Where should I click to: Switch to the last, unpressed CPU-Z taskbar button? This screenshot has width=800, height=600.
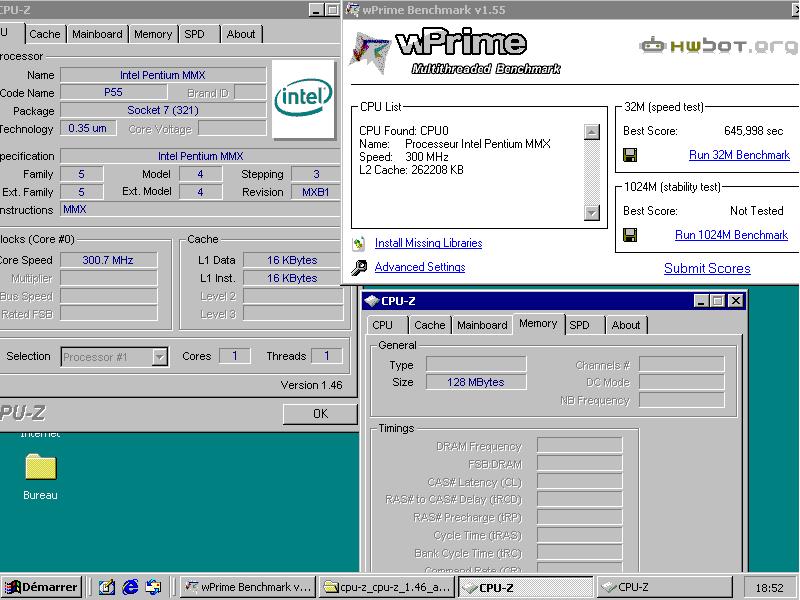pyautogui.click(x=664, y=587)
